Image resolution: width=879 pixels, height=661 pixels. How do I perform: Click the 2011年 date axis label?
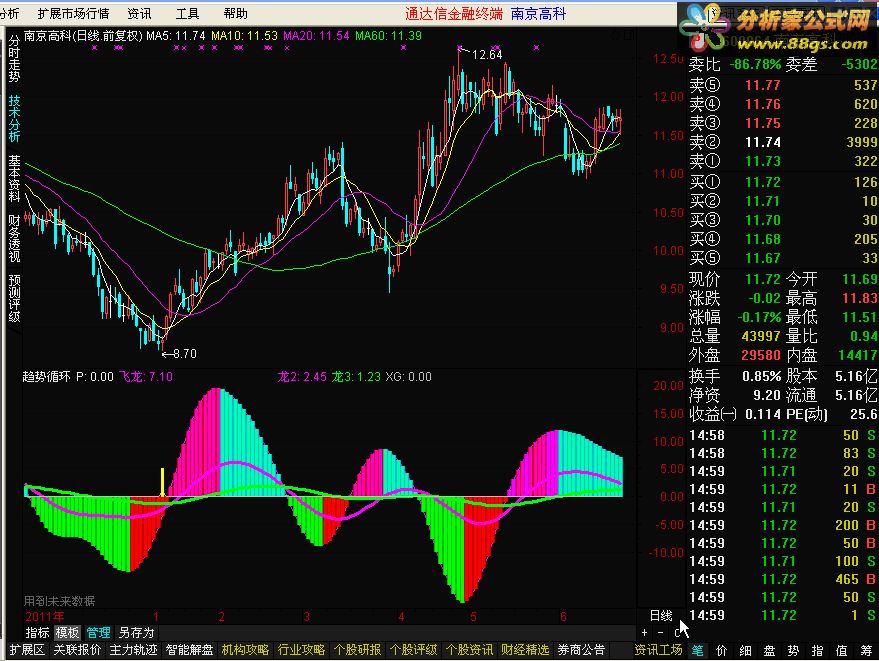tap(45, 617)
